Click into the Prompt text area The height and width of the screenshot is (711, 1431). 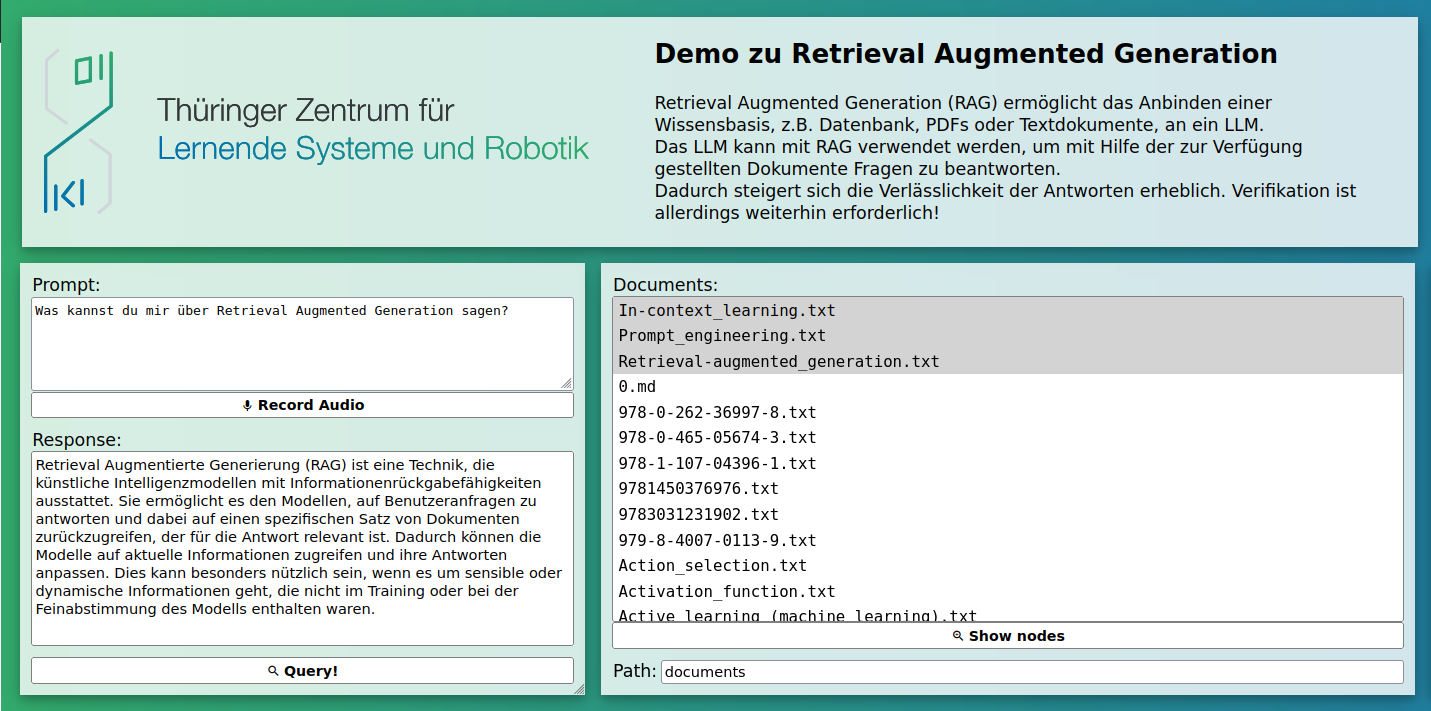[300, 345]
